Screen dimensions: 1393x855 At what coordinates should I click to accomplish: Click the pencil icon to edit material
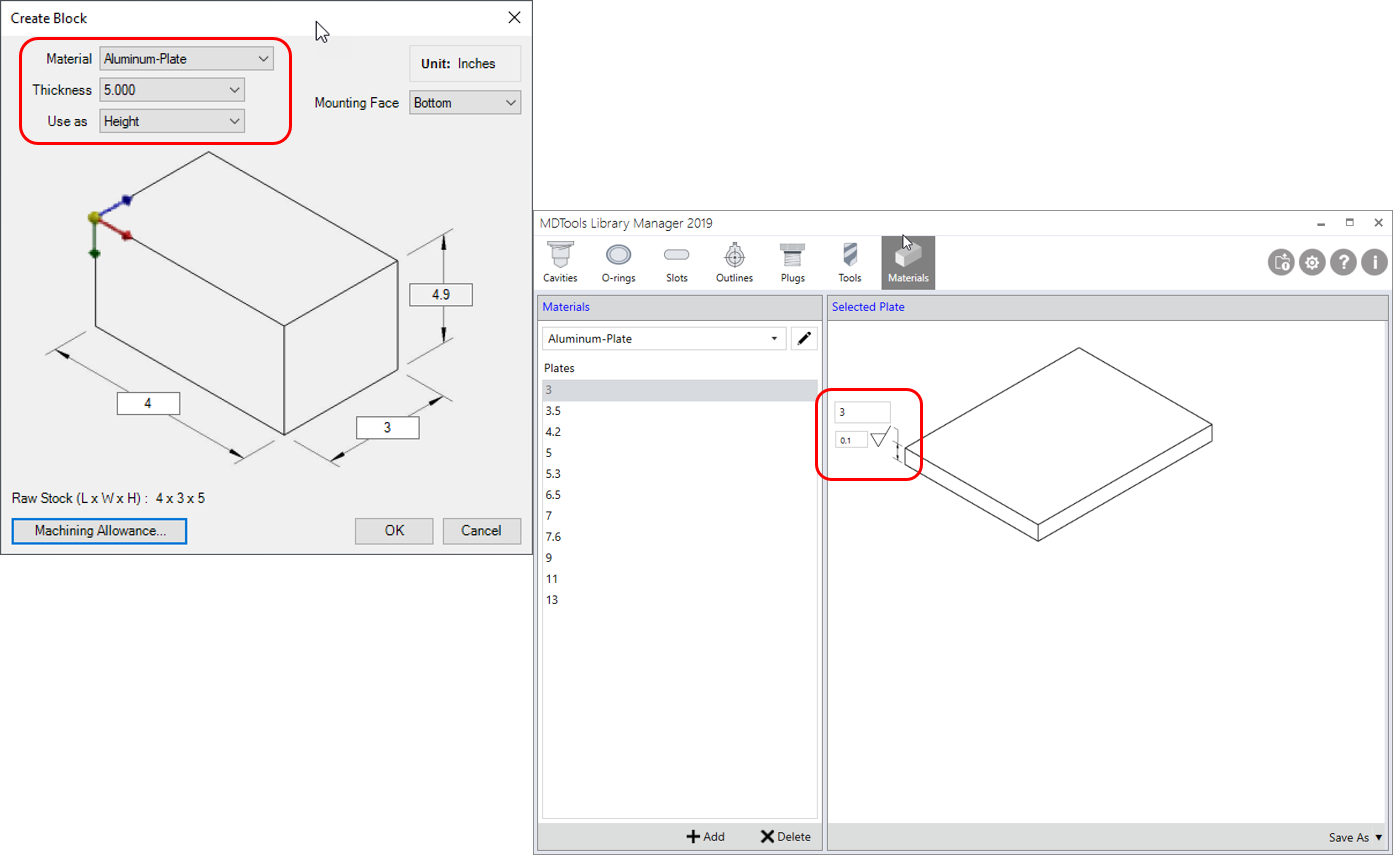tap(805, 338)
